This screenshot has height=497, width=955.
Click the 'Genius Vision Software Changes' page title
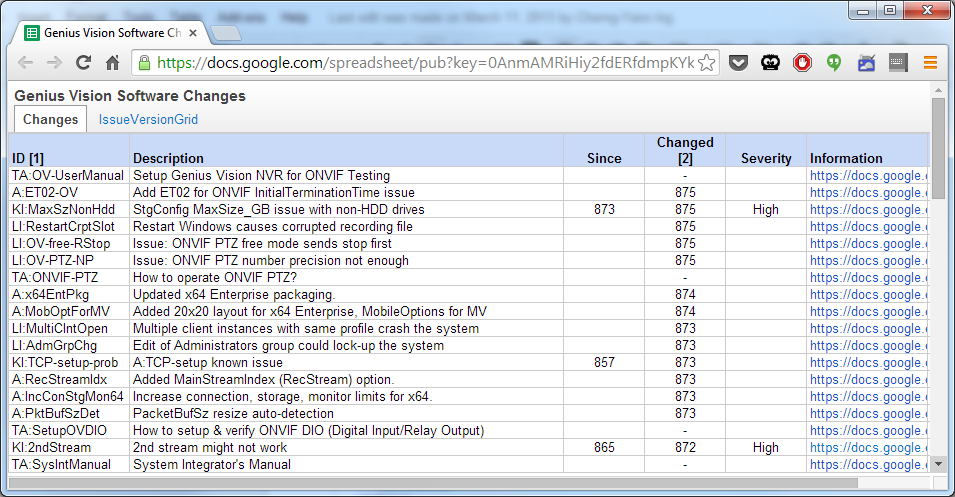(x=130, y=96)
